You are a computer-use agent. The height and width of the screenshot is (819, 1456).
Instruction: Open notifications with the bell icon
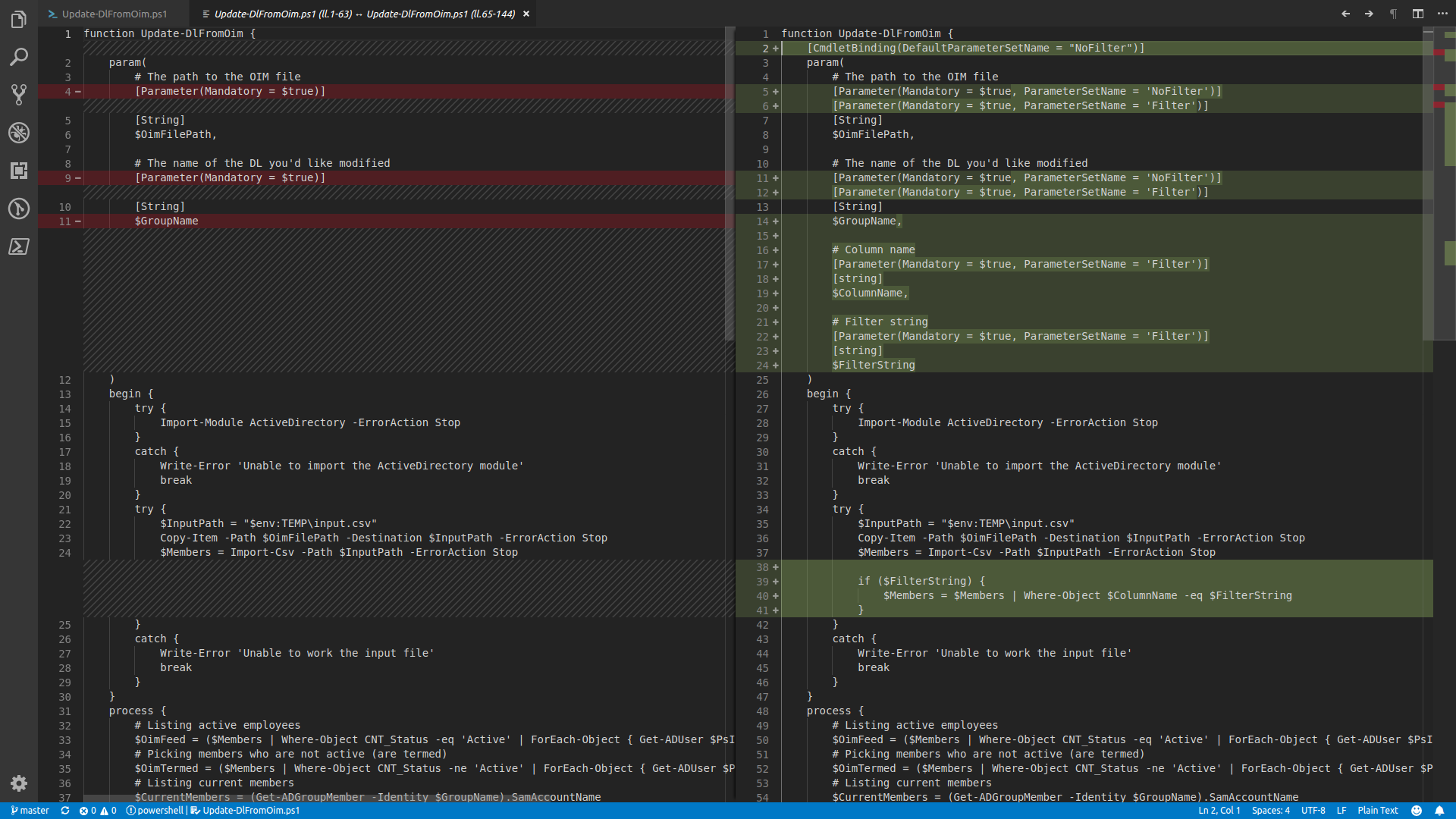[1439, 811]
